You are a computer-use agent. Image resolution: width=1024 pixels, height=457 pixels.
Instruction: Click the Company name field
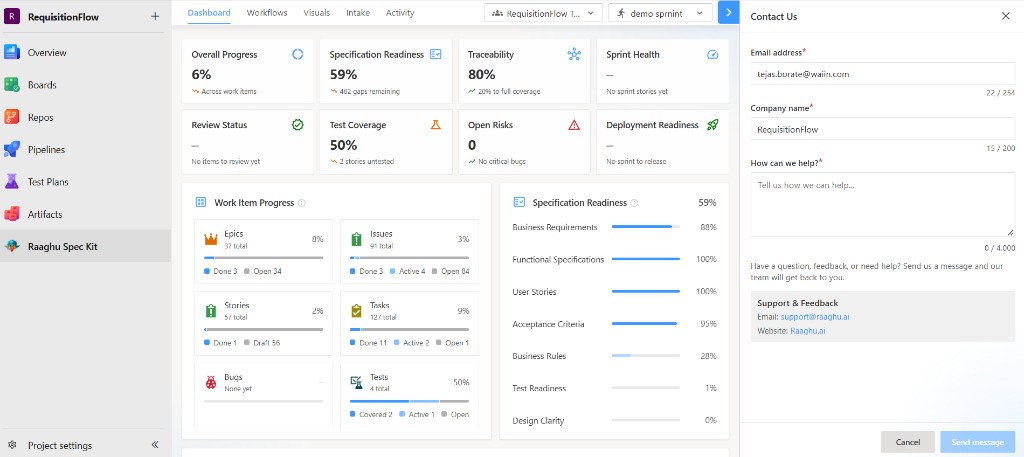pyautogui.click(x=883, y=129)
